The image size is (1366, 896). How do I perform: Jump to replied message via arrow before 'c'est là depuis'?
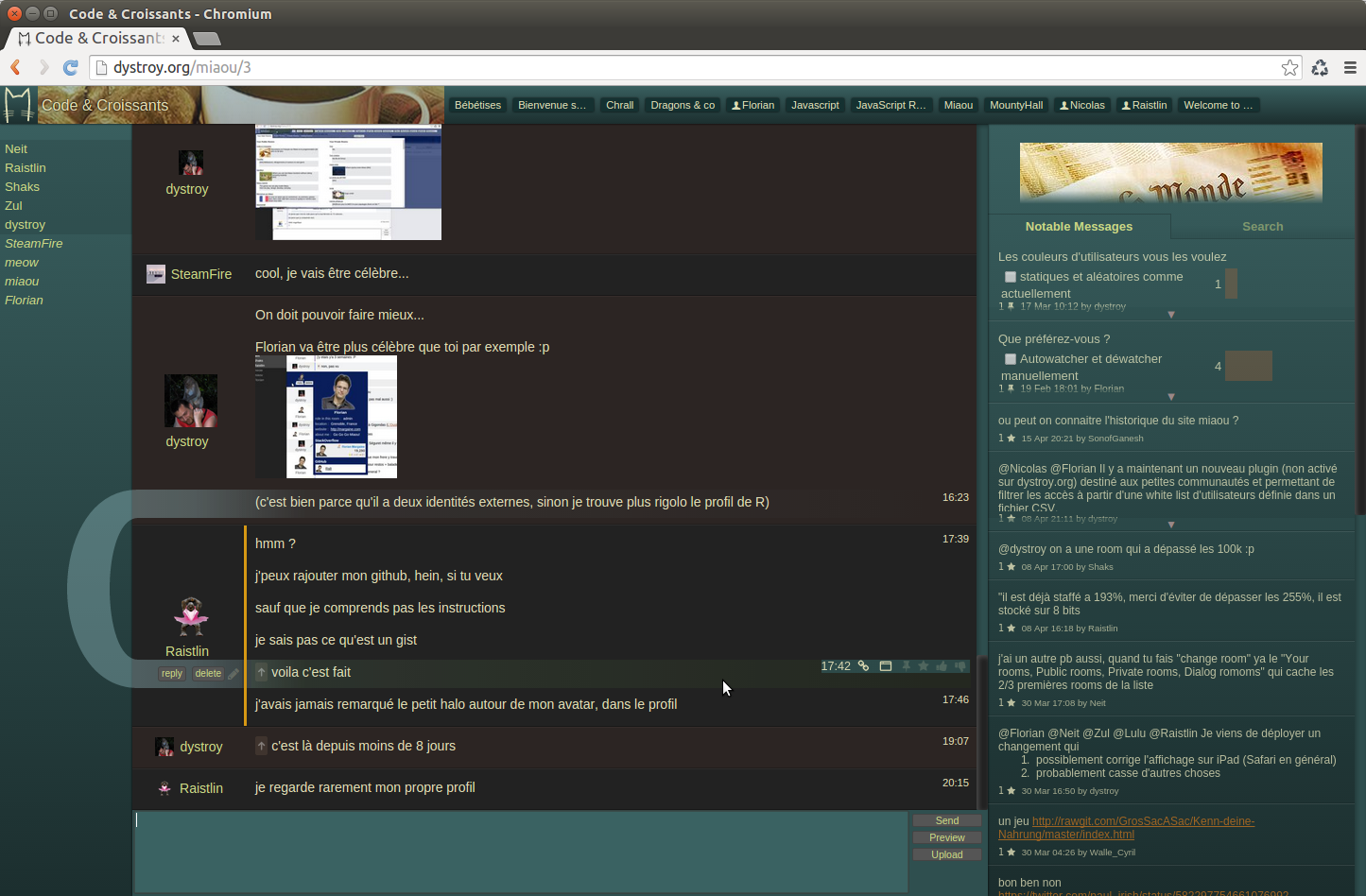click(262, 746)
